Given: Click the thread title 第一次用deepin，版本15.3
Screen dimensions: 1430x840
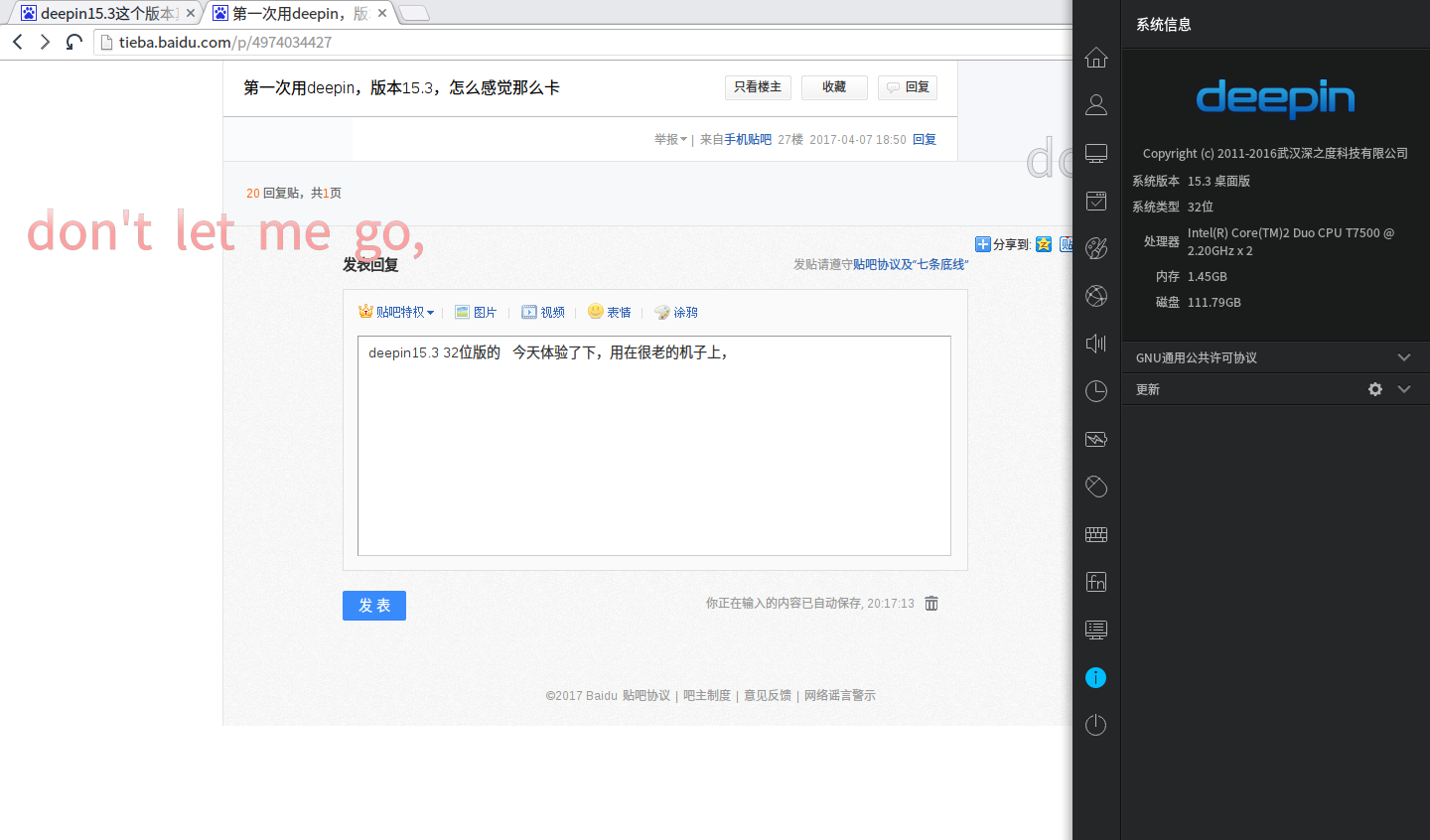Looking at the screenshot, I should pyautogui.click(x=402, y=87).
